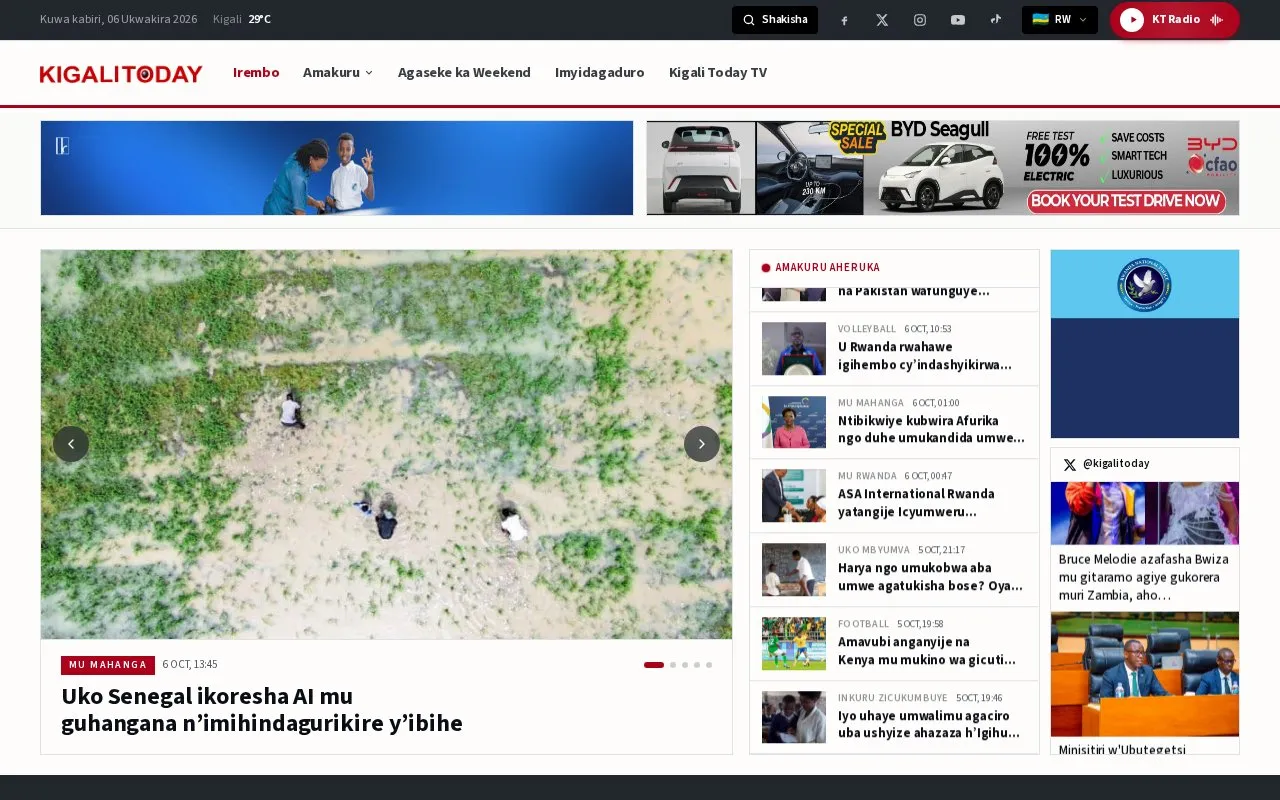Click the MU MAHANGA tag on main story
Screen dimensions: 1280x800
point(108,665)
